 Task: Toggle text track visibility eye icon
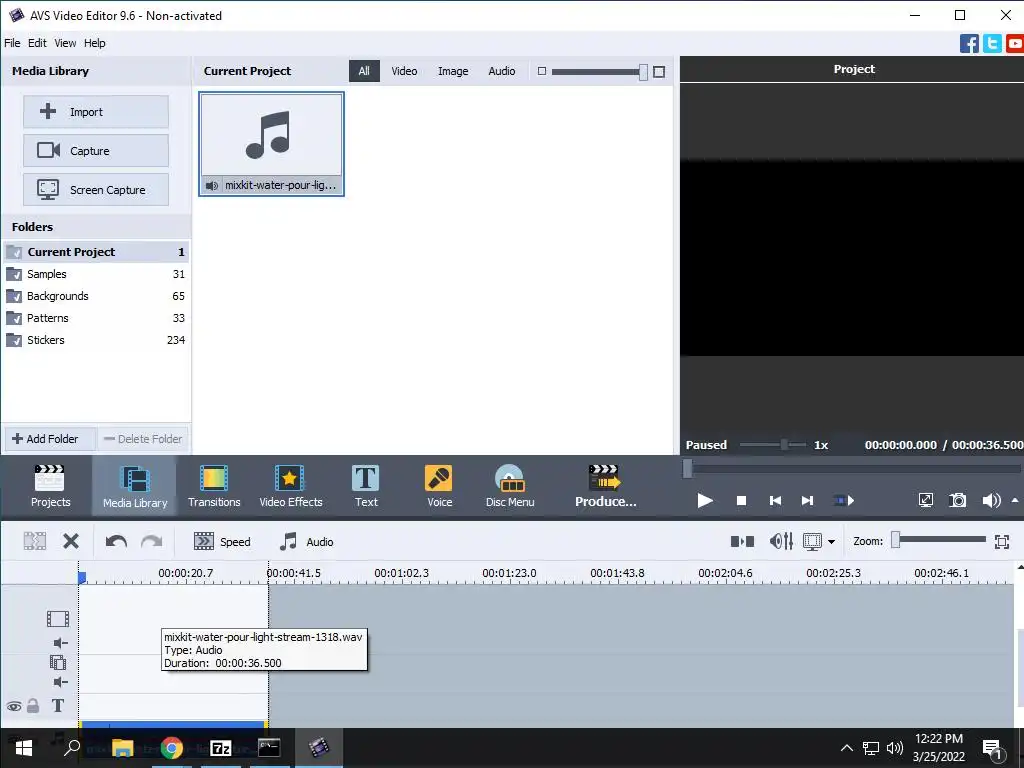pos(14,706)
